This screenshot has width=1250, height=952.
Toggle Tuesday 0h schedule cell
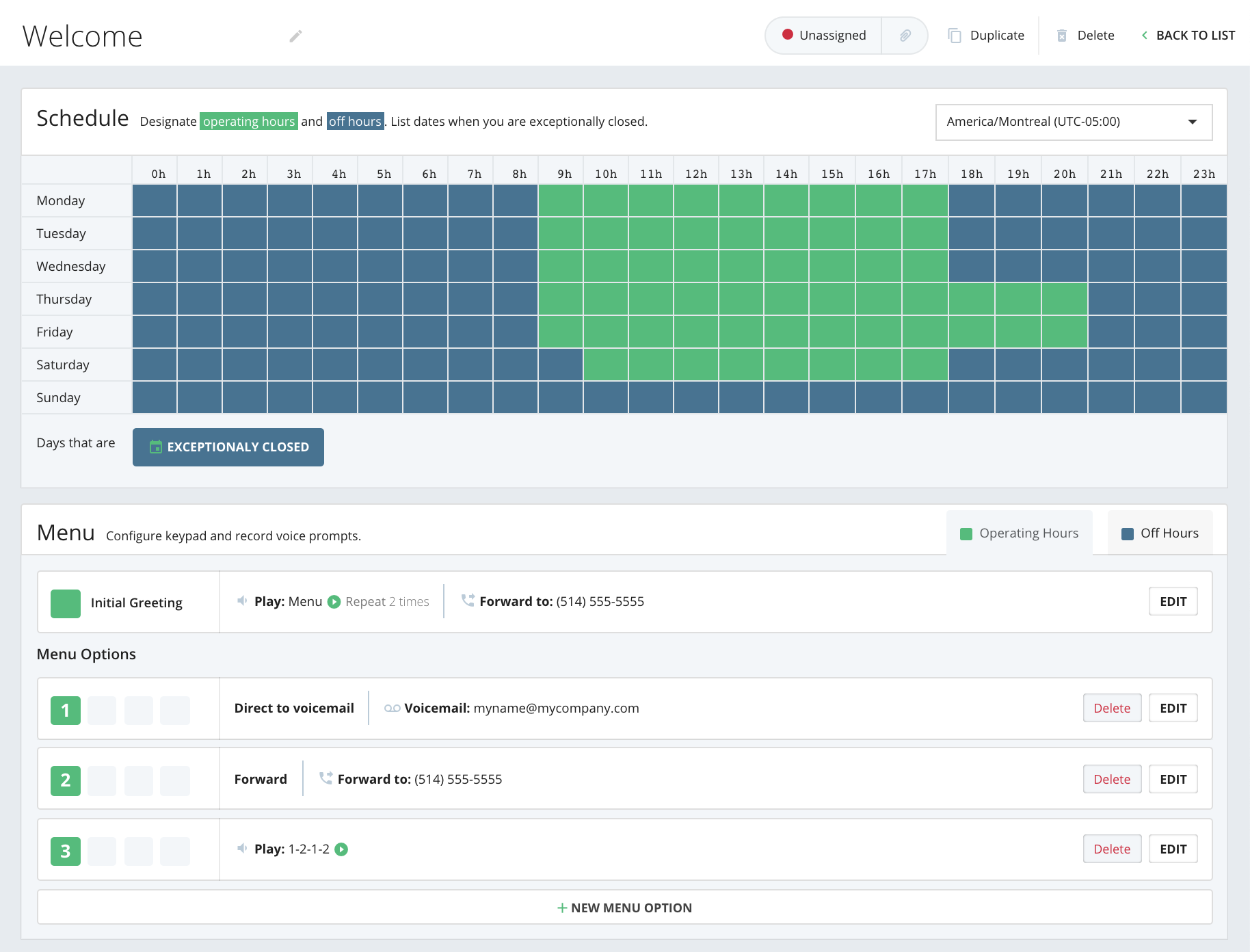pyautogui.click(x=155, y=233)
